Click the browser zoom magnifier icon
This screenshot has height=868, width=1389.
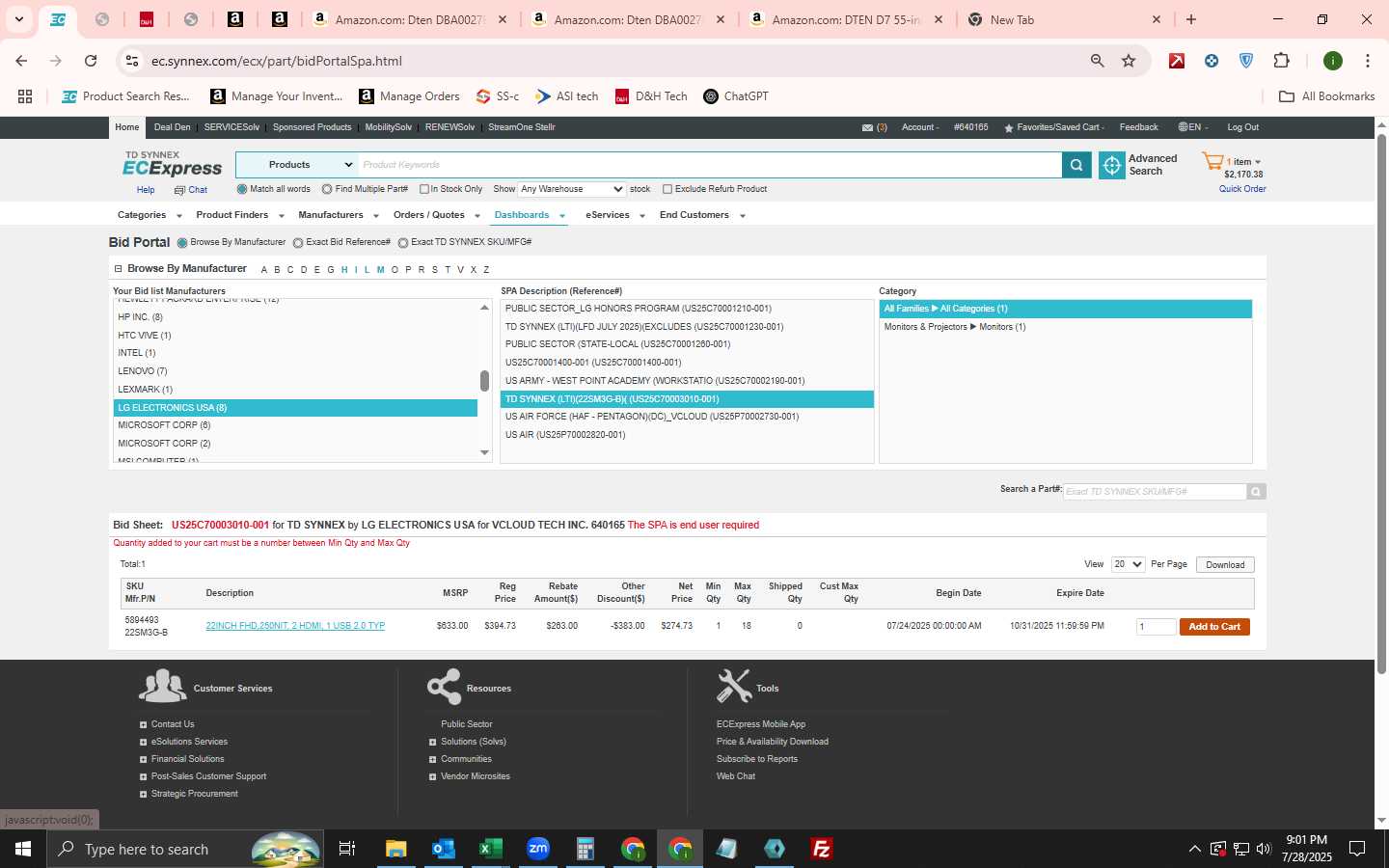(x=1097, y=61)
